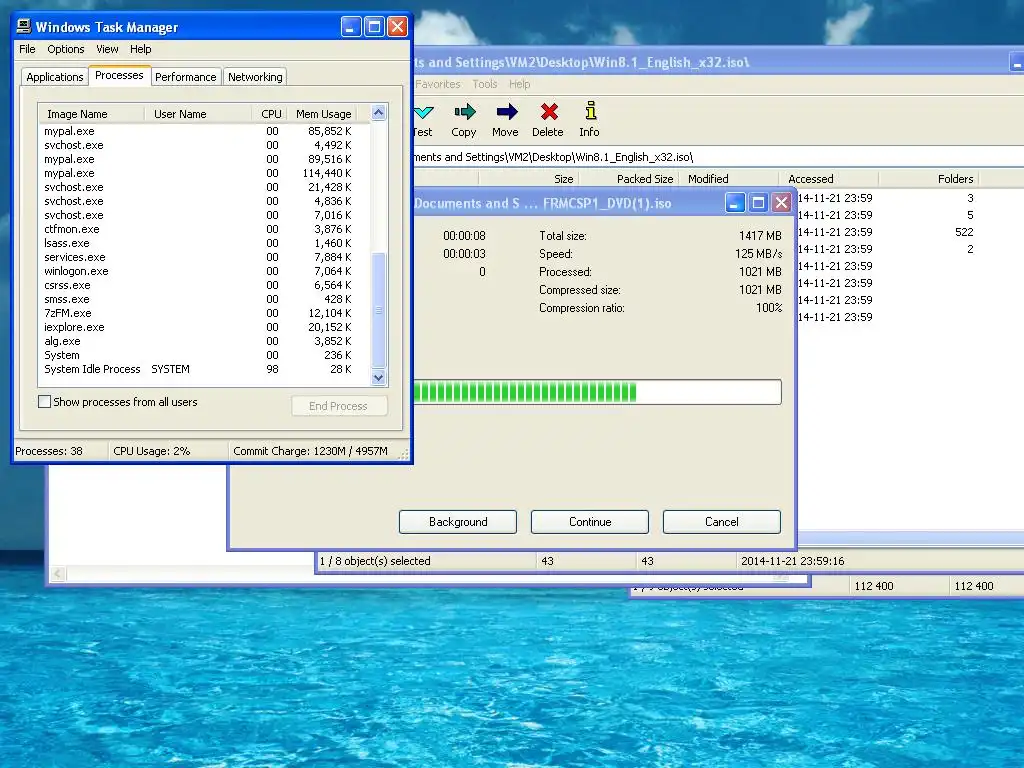Switch to the Networking tab
Viewport: 1024px width, 768px height.
(x=255, y=77)
